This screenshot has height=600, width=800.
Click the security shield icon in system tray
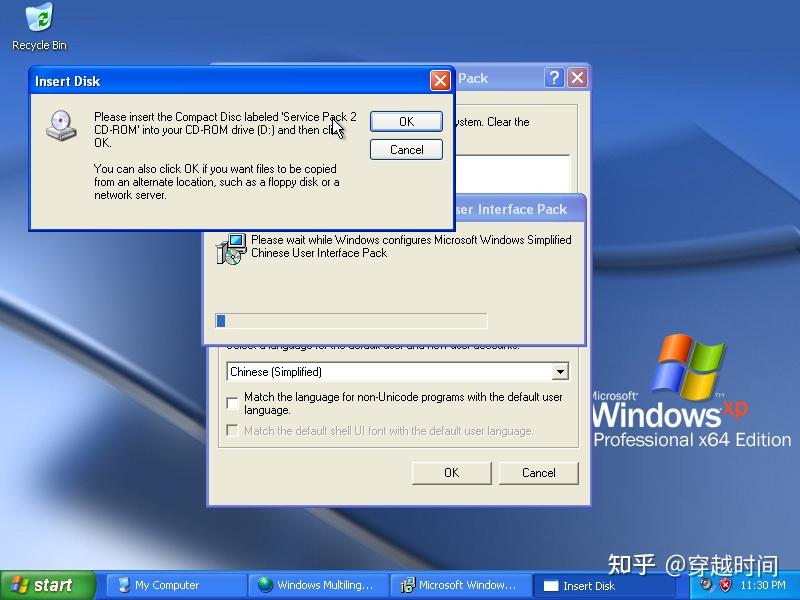pos(724,585)
